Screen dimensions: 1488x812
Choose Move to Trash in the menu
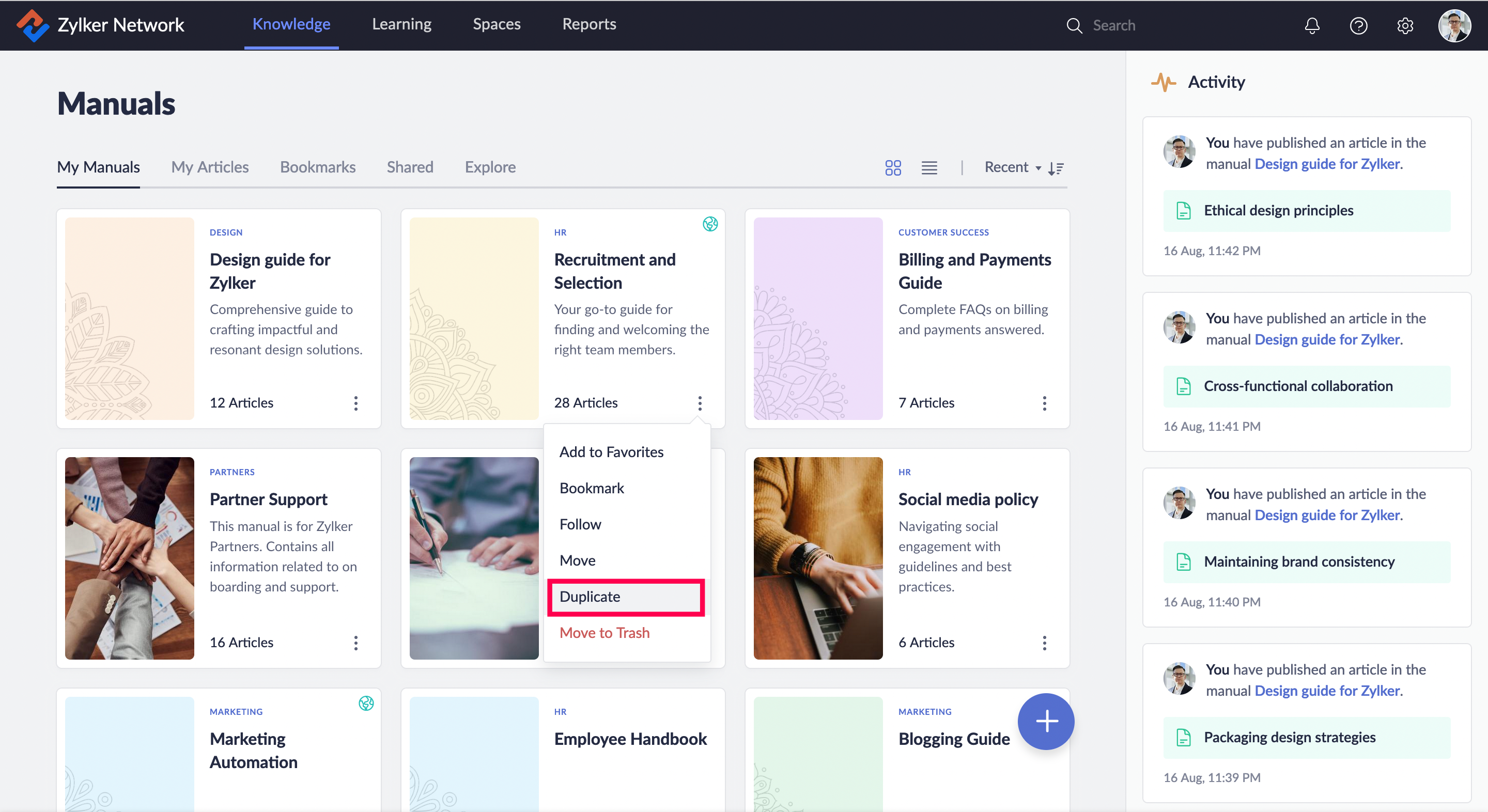(x=604, y=632)
